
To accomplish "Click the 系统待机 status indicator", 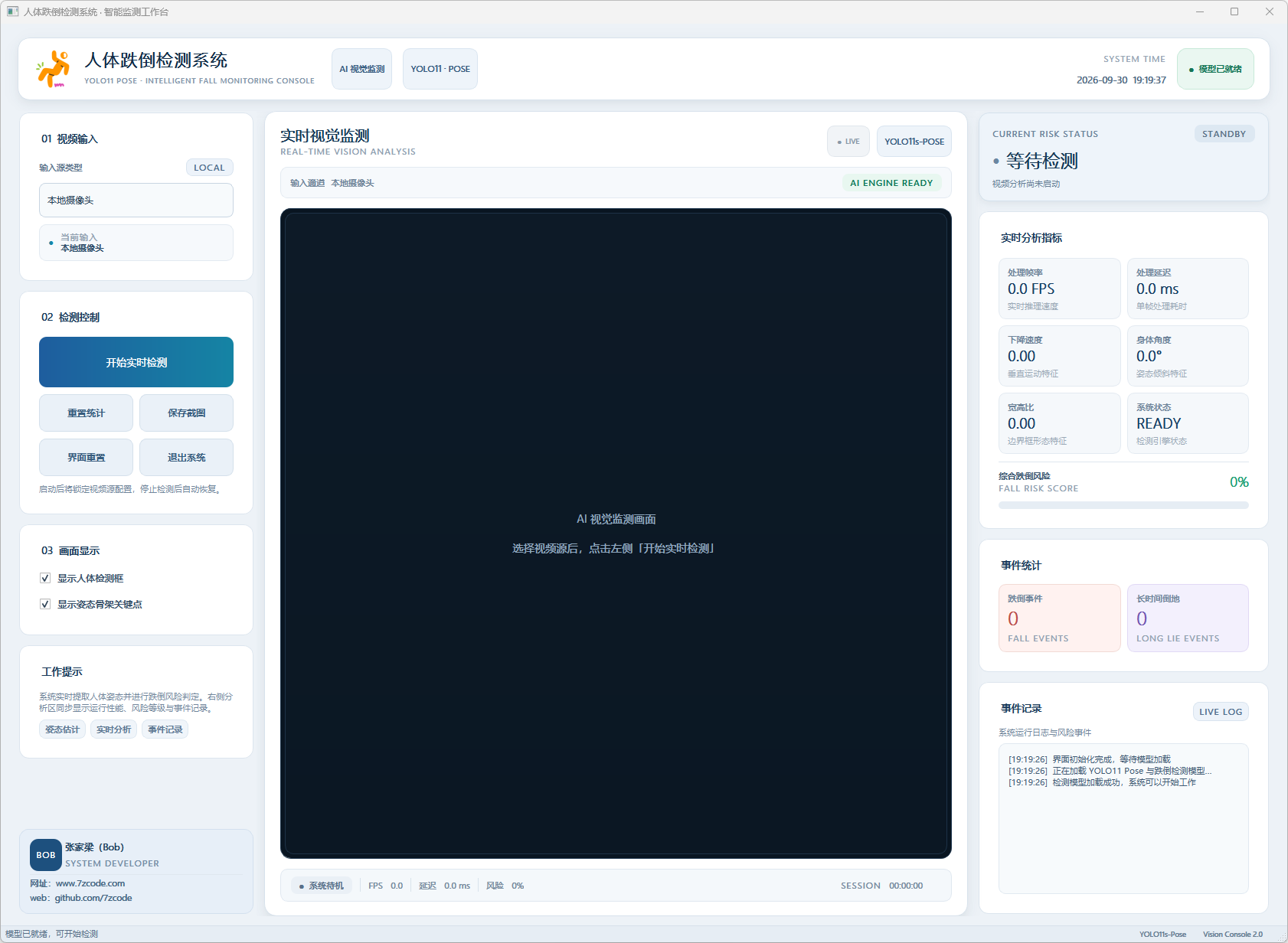I will pyautogui.click(x=322, y=886).
